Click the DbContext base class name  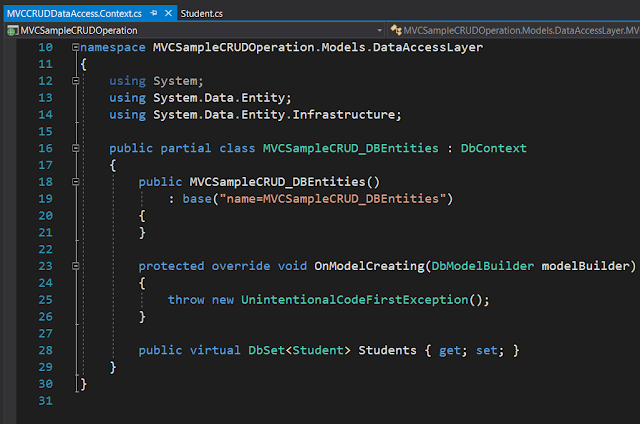[493, 148]
